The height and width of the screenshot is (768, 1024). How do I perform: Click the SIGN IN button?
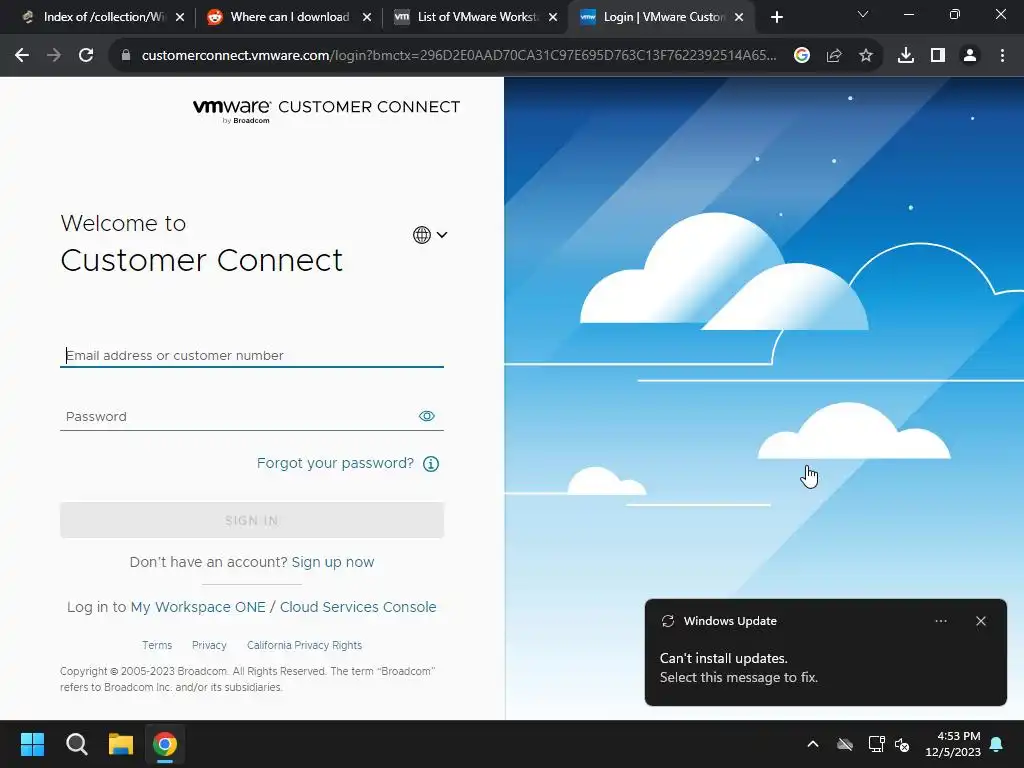click(x=251, y=520)
